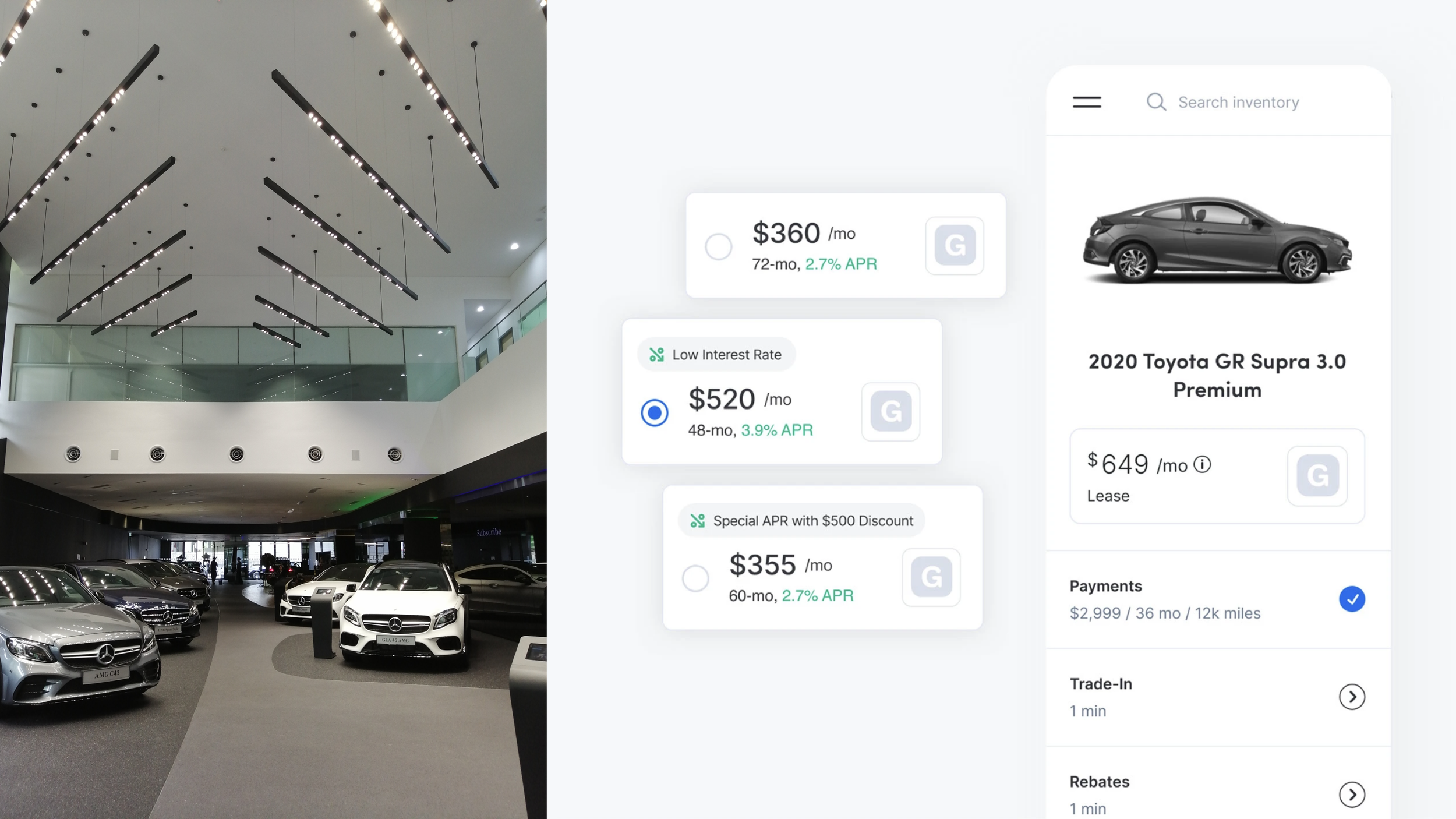Click the Special APR with $500 Discount badge
This screenshot has width=1456, height=819.
[801, 520]
